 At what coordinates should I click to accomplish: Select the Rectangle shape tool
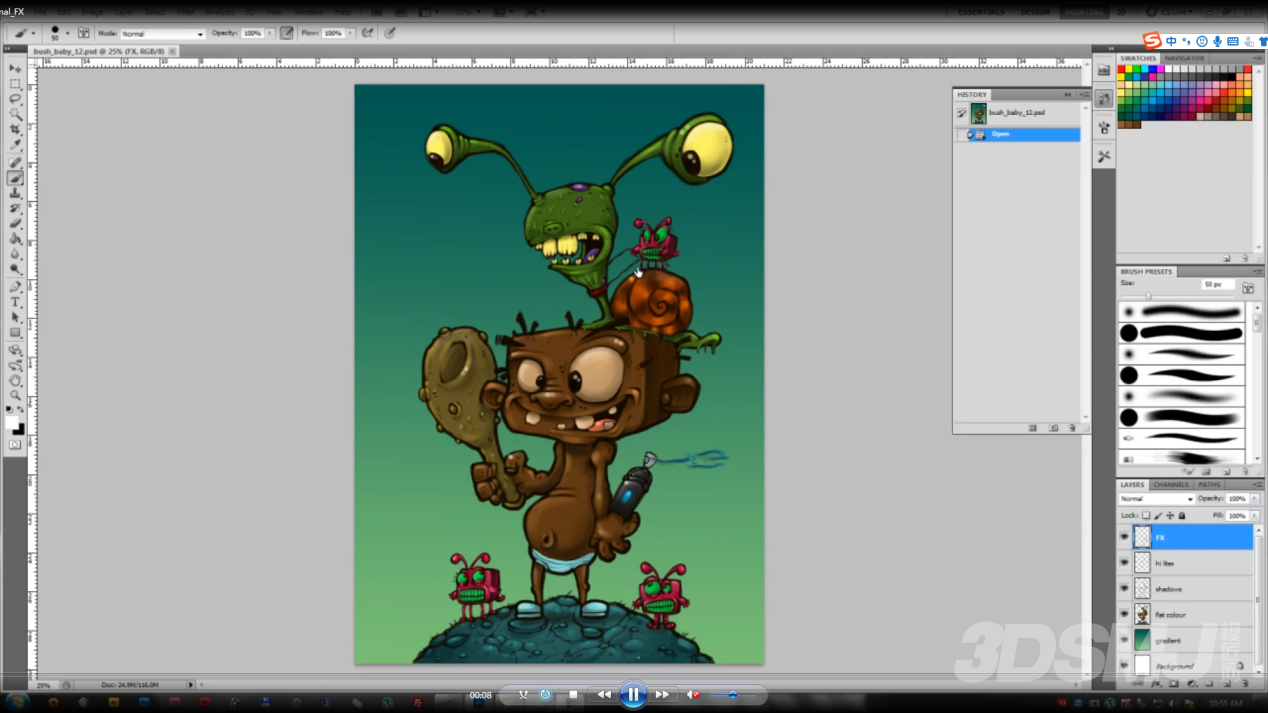point(15,332)
